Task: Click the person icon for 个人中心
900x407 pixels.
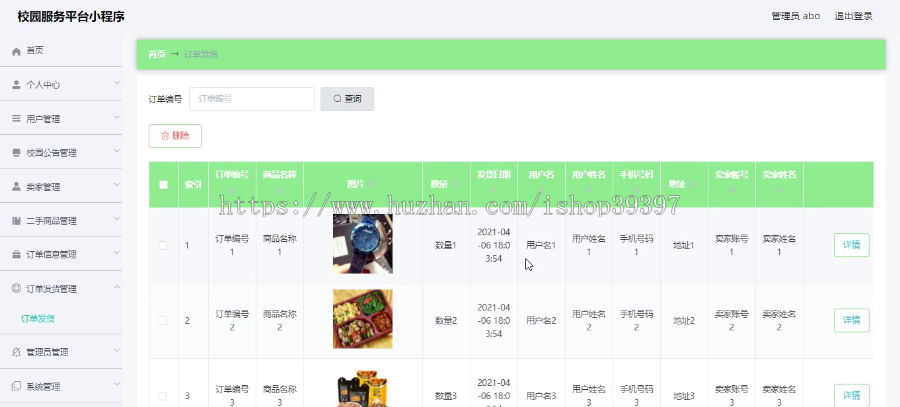Action: 16,85
